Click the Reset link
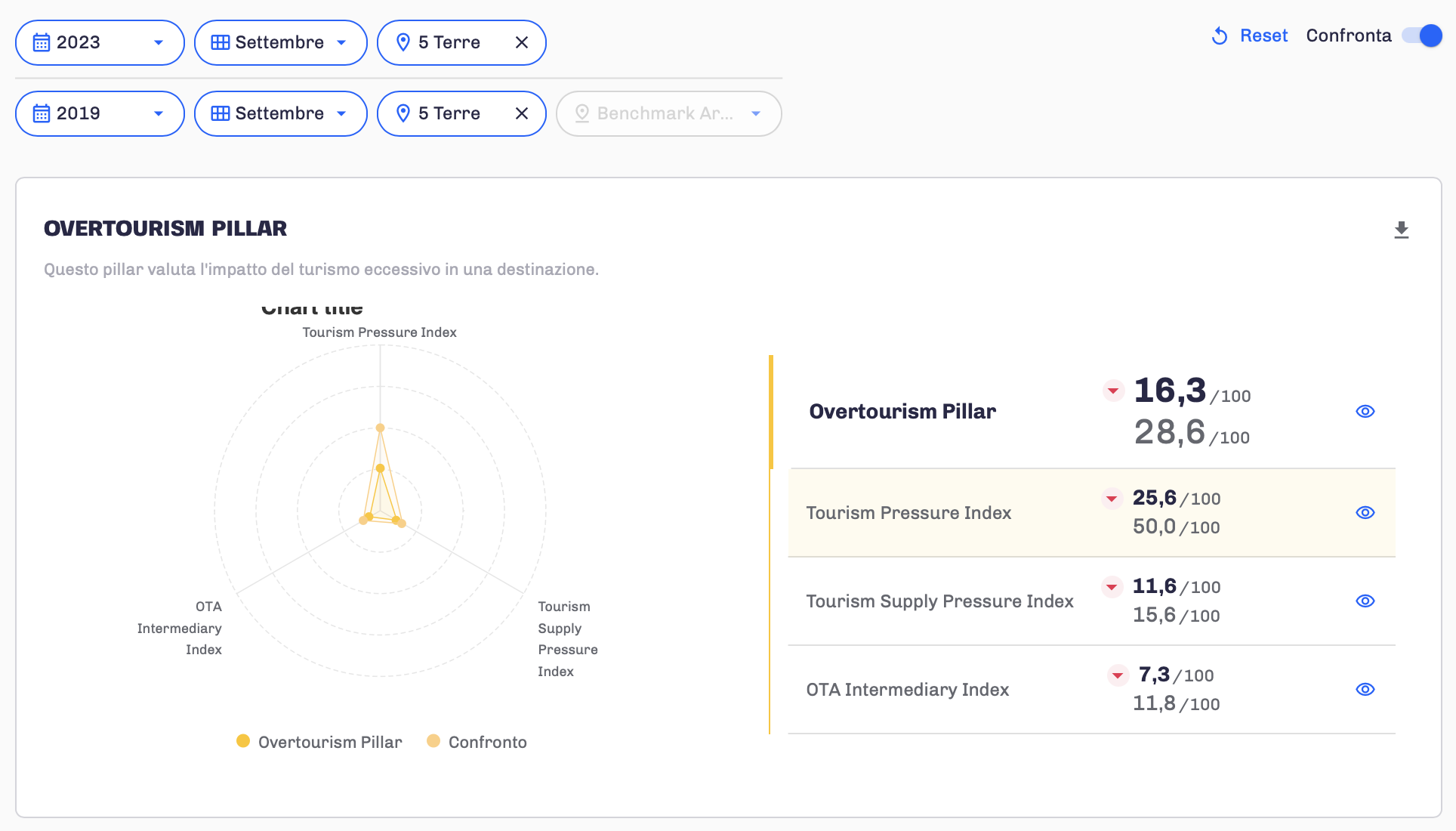Image resolution: width=1456 pixels, height=831 pixels. click(1263, 36)
